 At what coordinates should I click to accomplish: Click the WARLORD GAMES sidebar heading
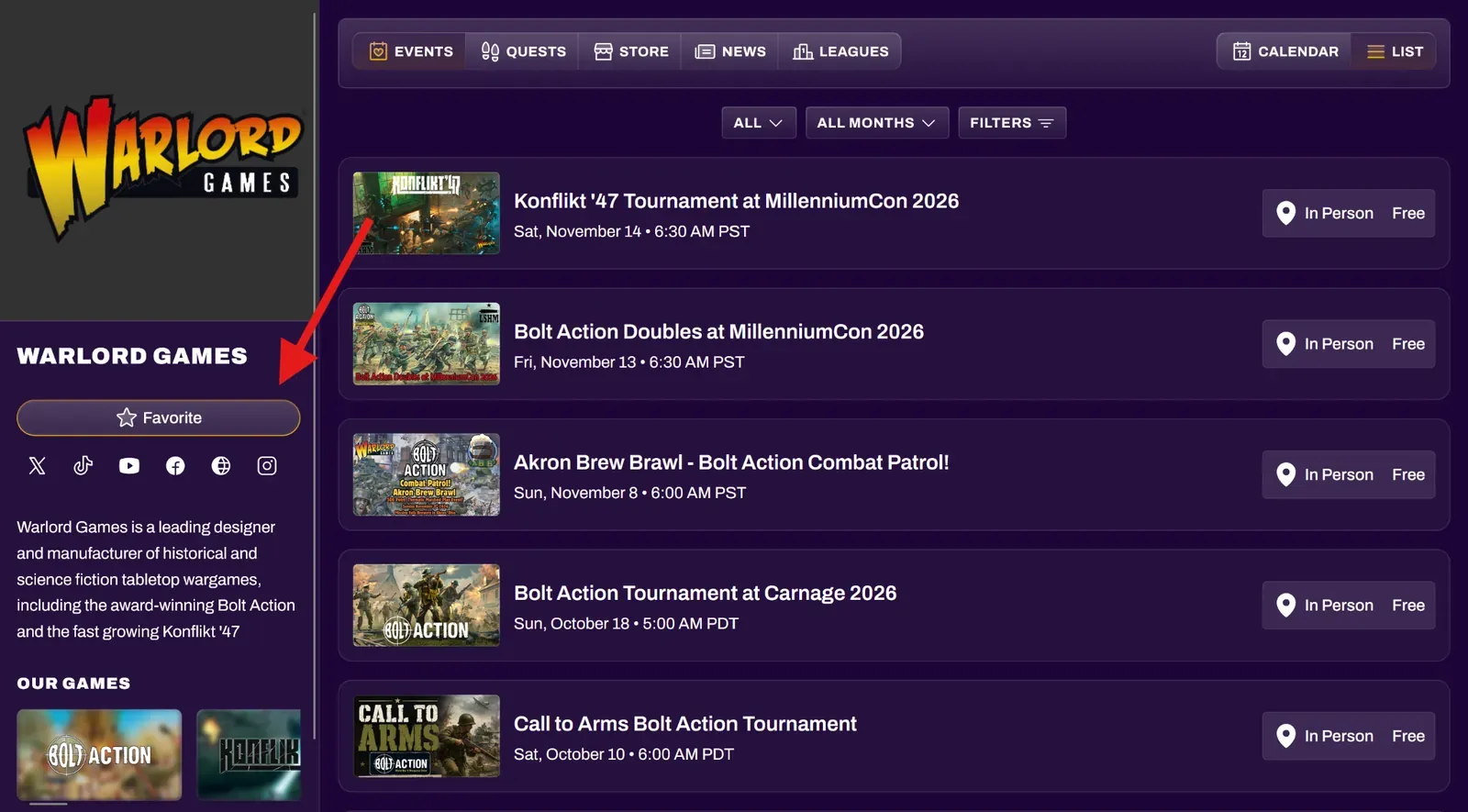132,356
